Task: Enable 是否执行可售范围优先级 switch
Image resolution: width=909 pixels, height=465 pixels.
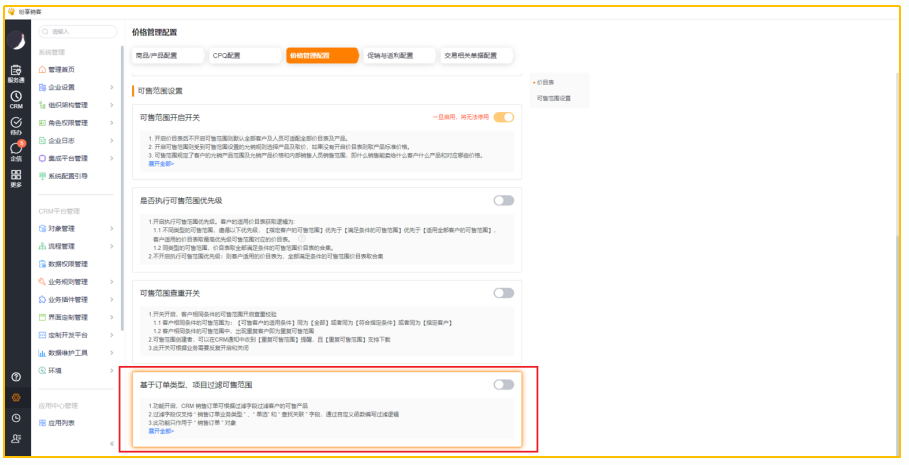Action: (504, 201)
